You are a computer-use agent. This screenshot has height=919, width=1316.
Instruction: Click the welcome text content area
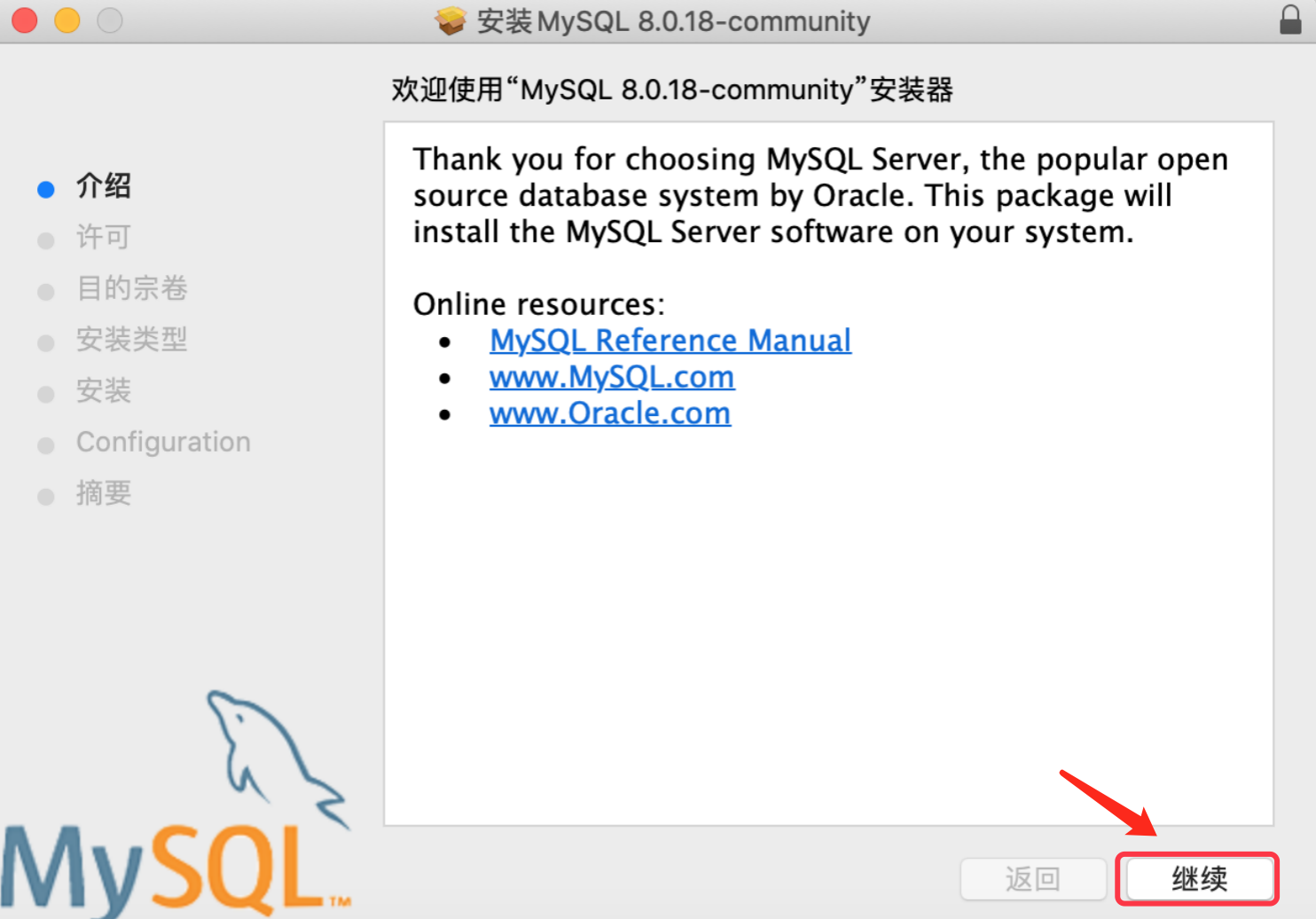pyautogui.click(x=828, y=474)
